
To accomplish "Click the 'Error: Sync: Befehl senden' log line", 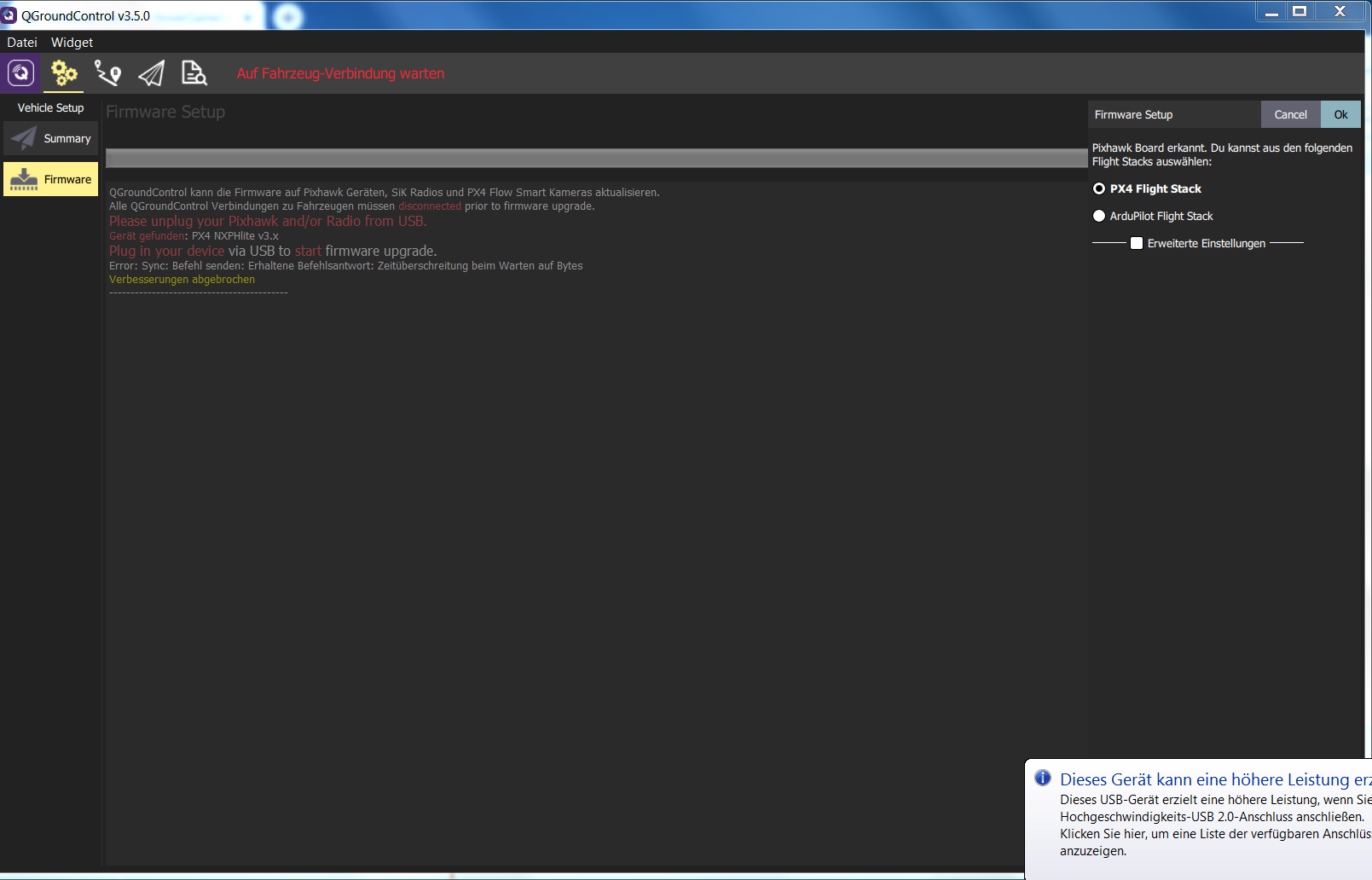I will (x=345, y=266).
